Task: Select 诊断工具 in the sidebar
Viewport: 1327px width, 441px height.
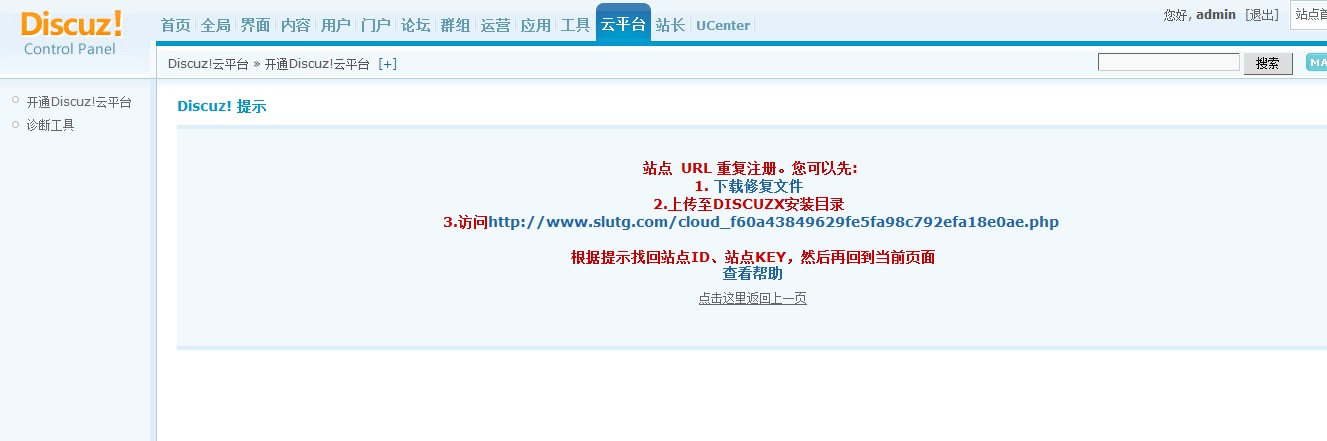Action: coord(50,125)
